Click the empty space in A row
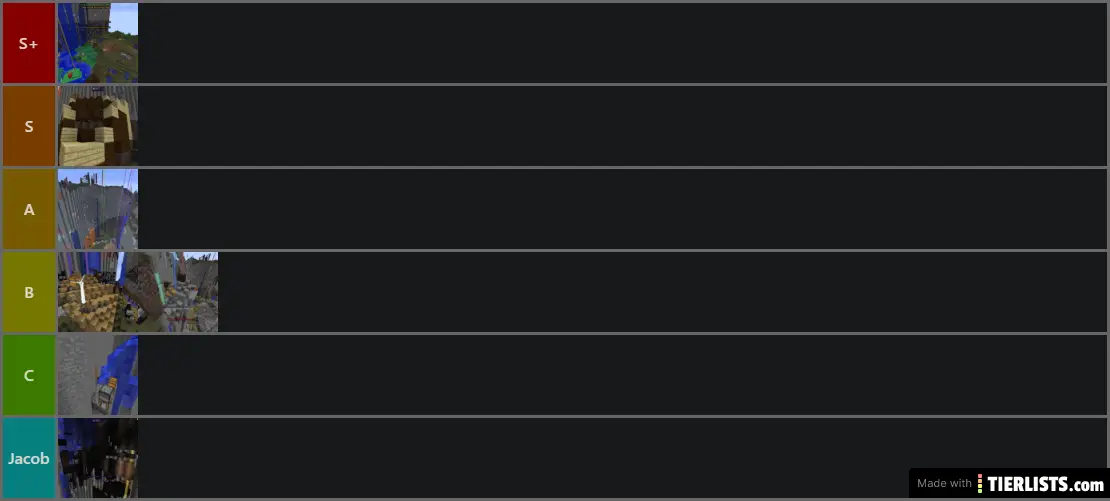Image resolution: width=1110 pixels, height=501 pixels. (620, 209)
